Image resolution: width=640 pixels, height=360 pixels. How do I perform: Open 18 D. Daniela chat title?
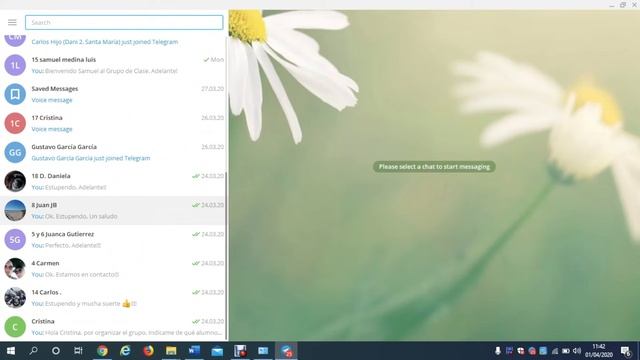tap(51, 176)
